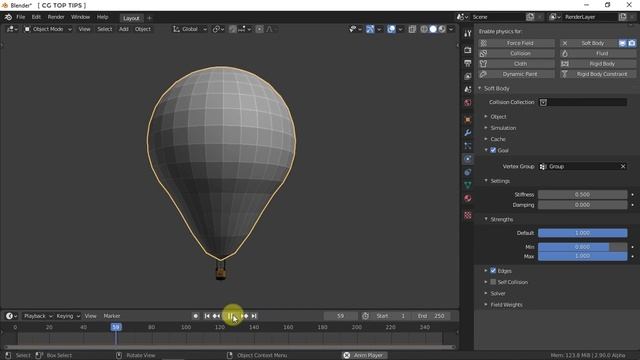The width and height of the screenshot is (640, 360).
Task: Expand the Cache subpanel
Action: (x=498, y=139)
